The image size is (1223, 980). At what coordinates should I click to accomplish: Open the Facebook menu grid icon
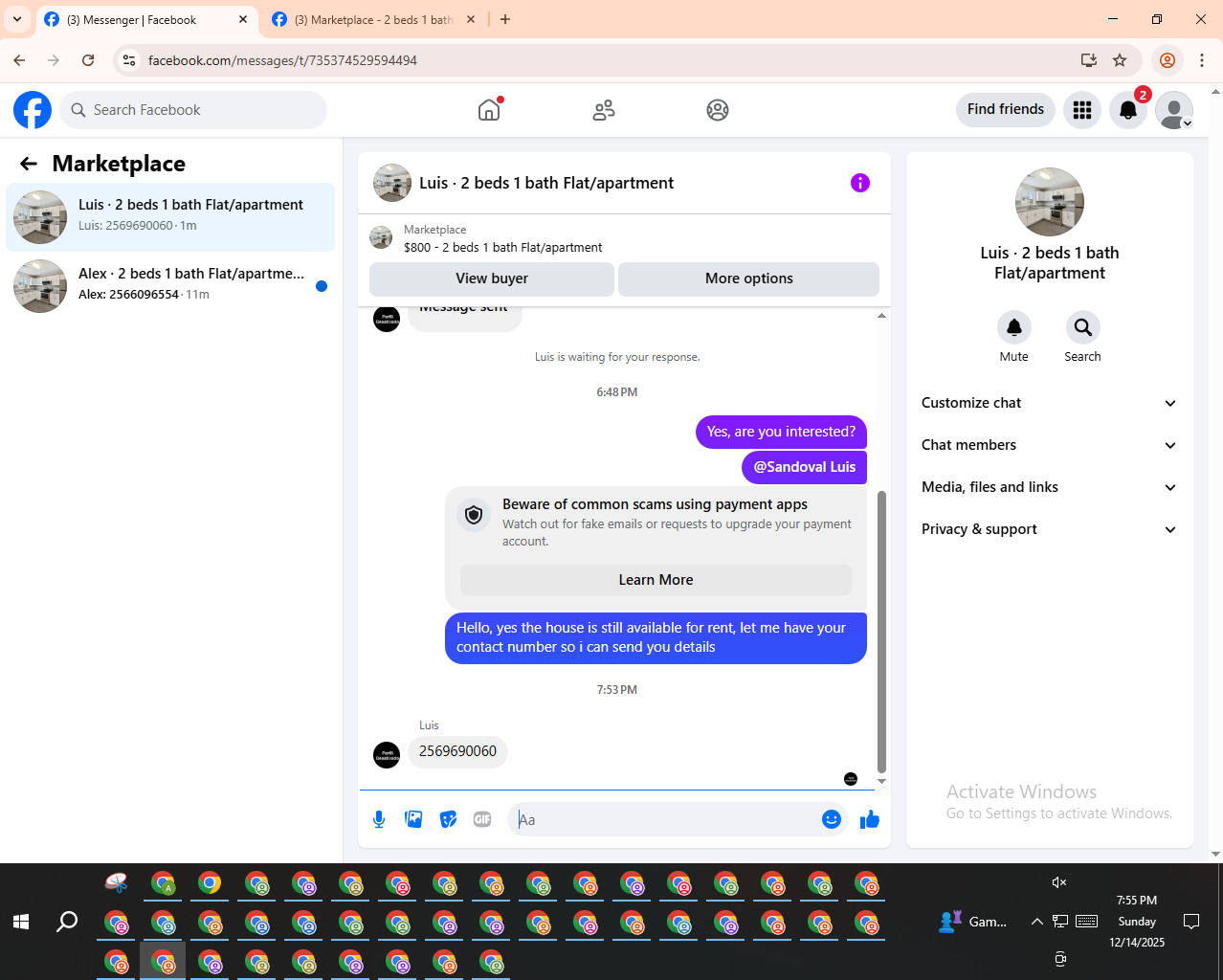tap(1082, 110)
